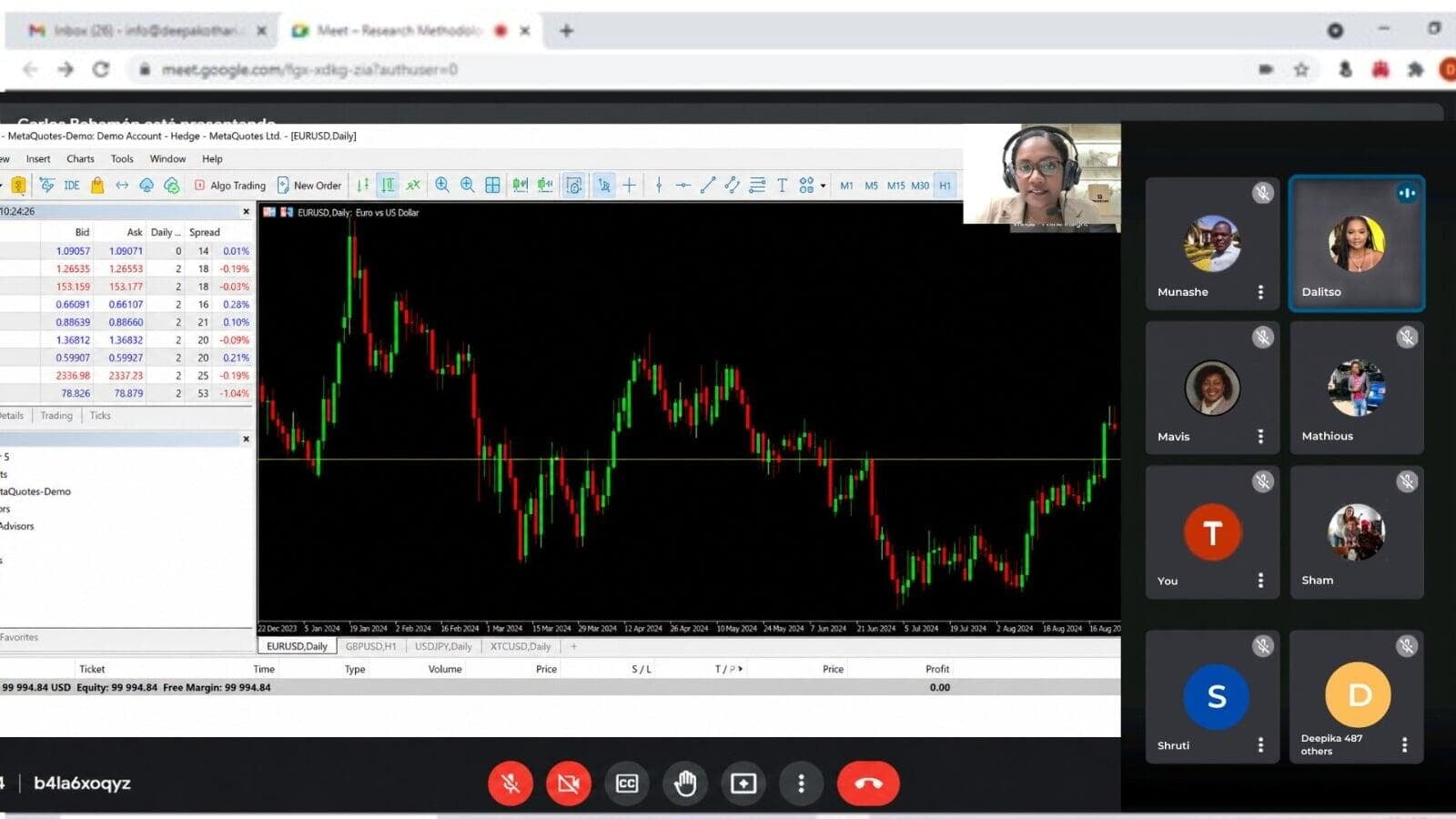Open more options for Shruti tile
The width and height of the screenshot is (1456, 819).
point(1260,745)
